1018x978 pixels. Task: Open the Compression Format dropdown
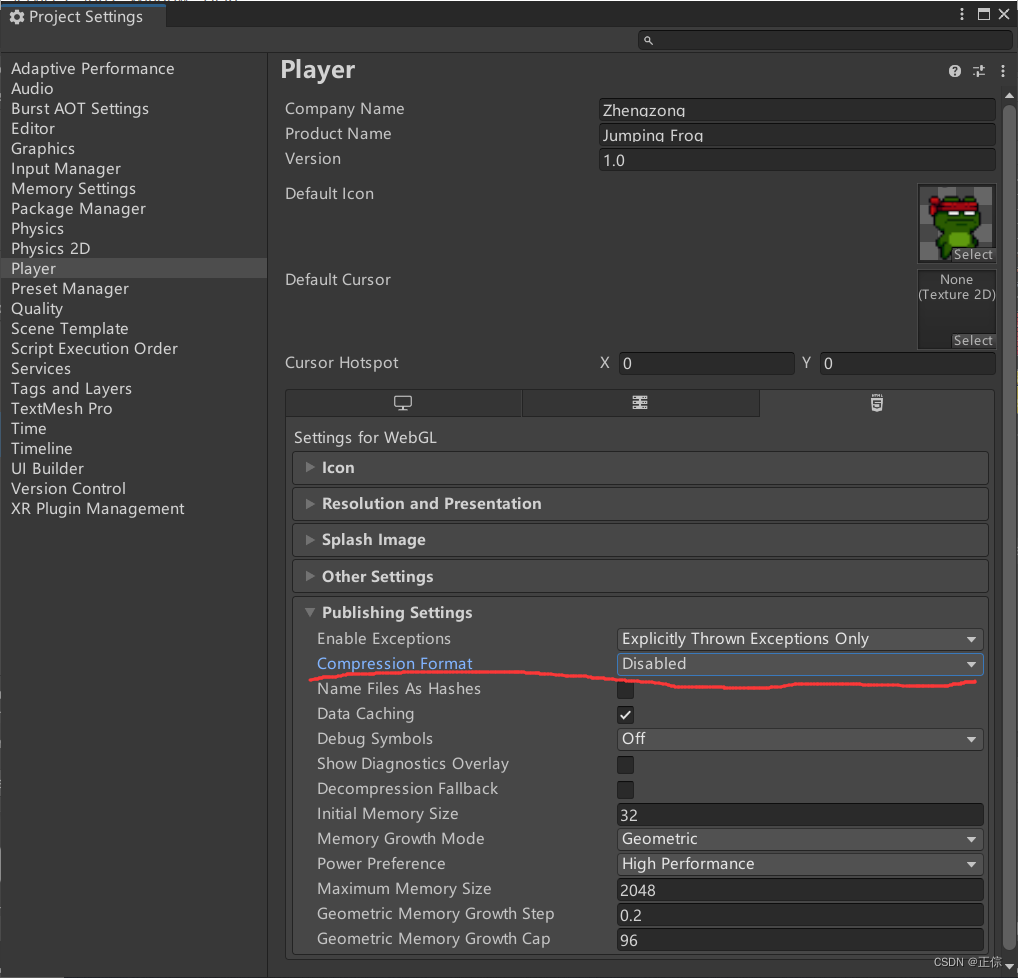click(800, 664)
